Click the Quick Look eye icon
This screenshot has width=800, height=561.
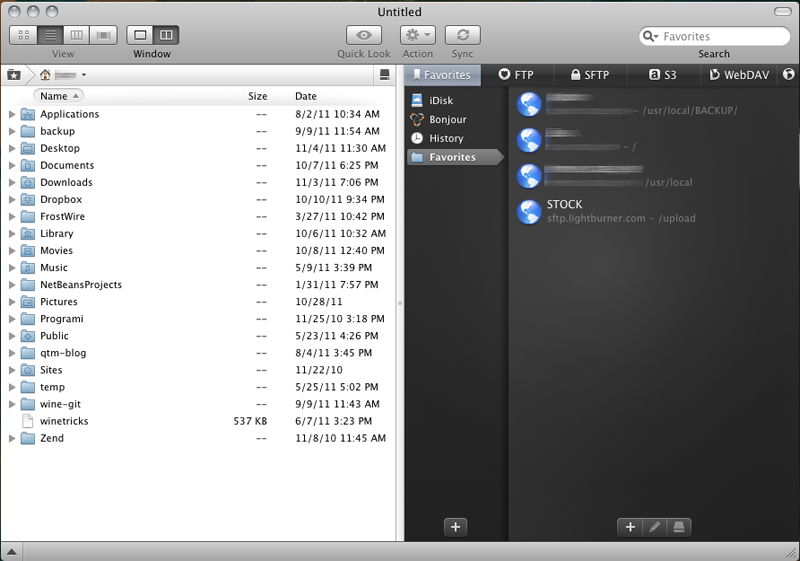[363, 36]
